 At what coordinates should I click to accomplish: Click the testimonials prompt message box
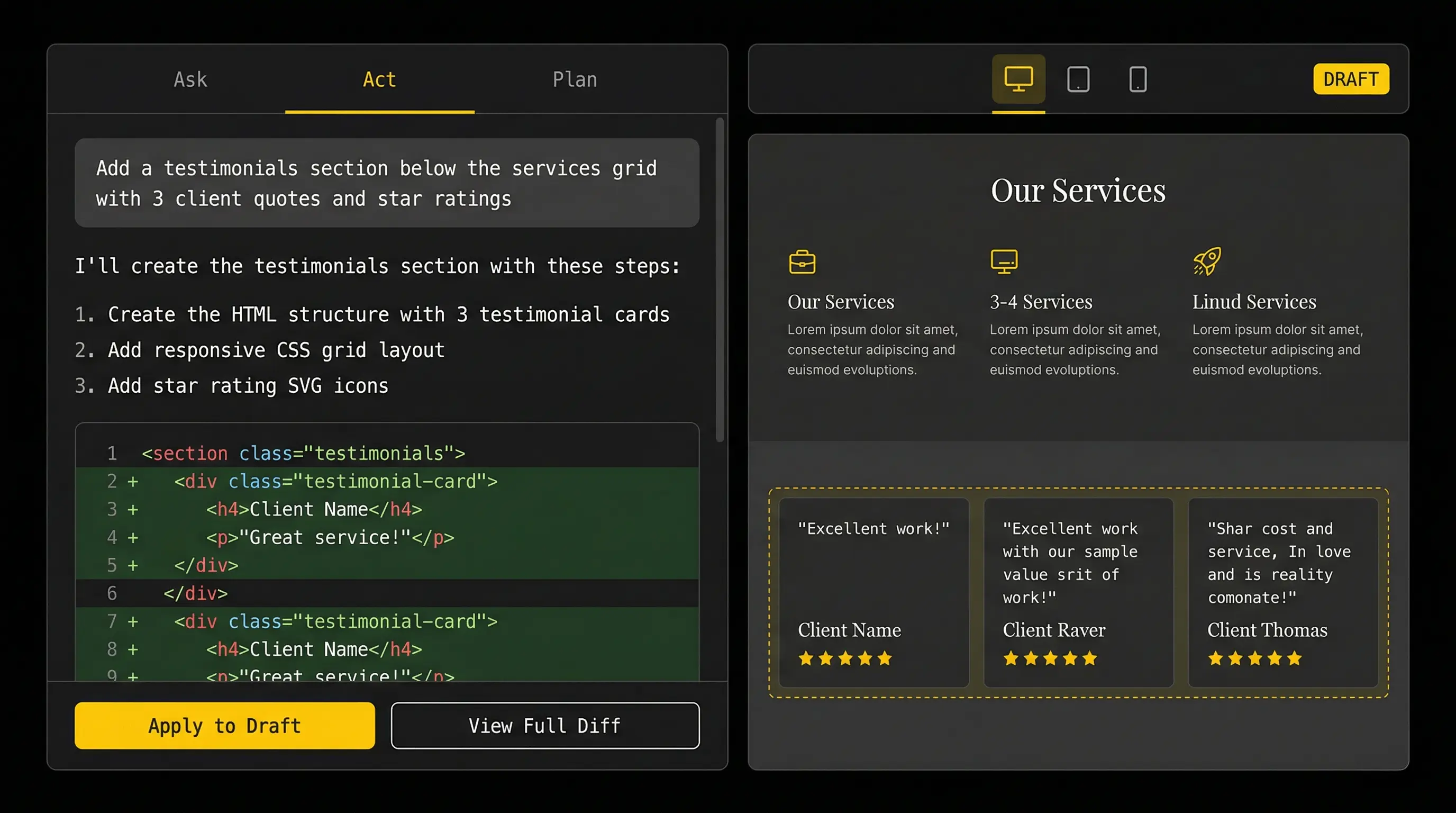[x=386, y=183]
